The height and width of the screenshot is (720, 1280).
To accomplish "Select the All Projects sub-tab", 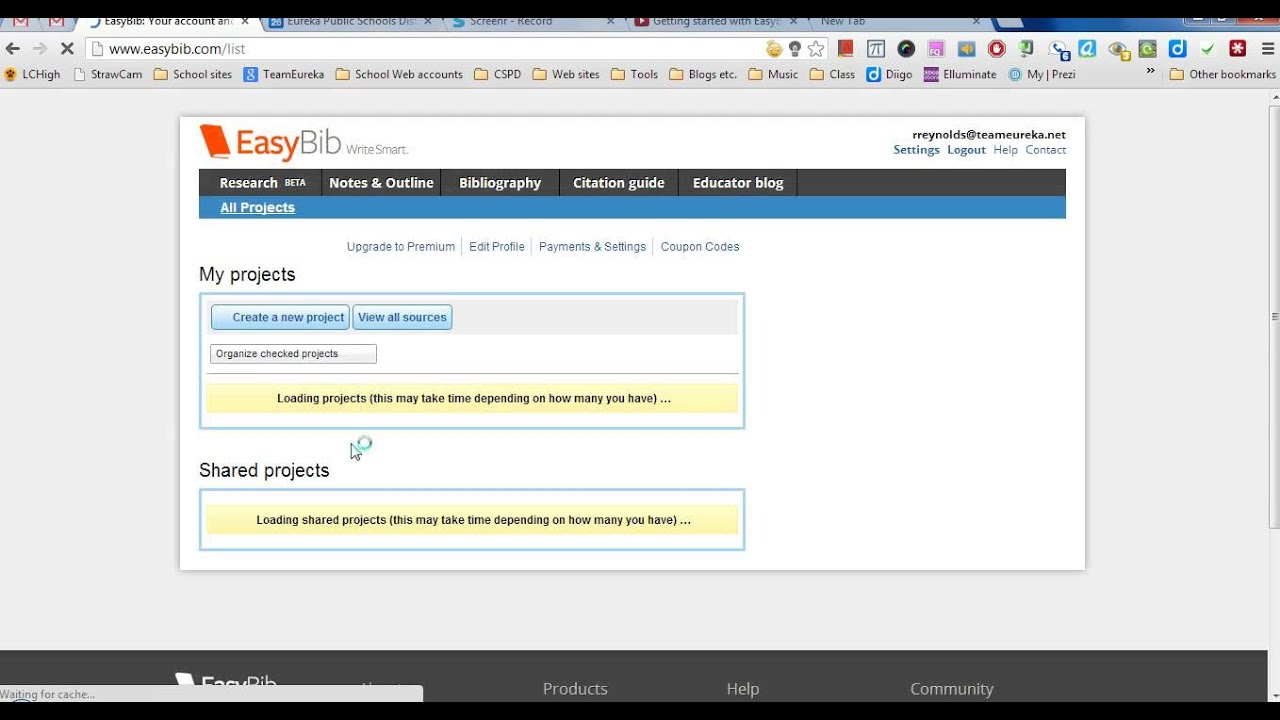I will 257,207.
